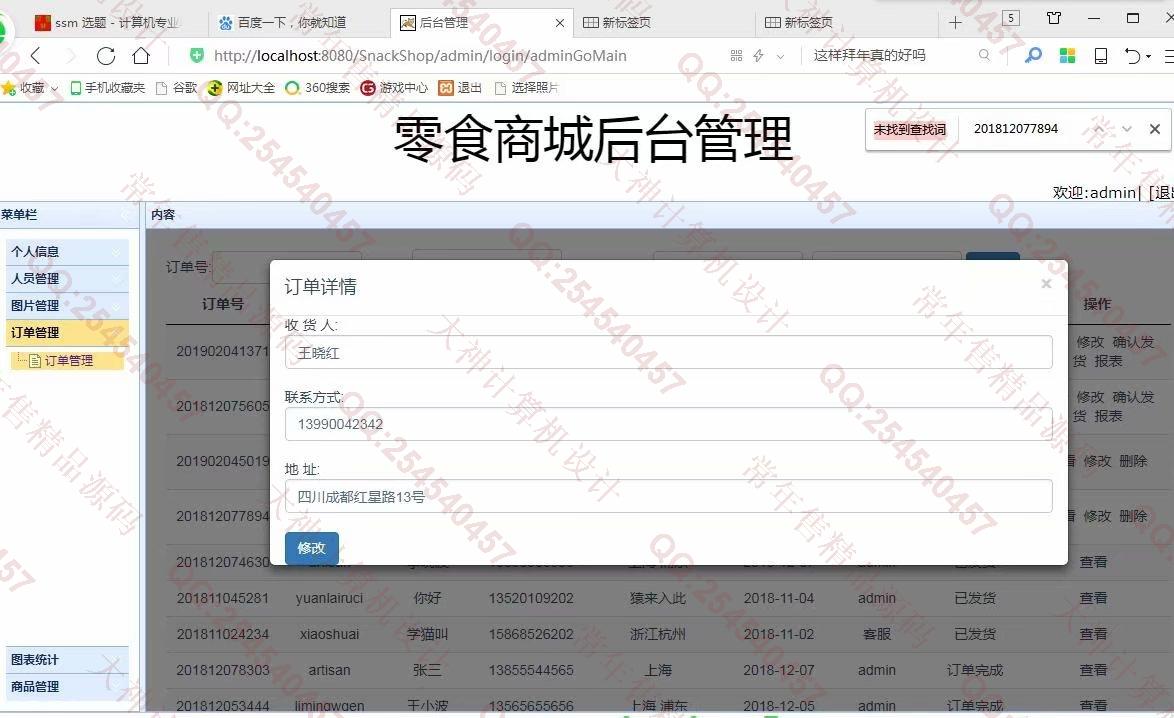Close the find-in-page bar

[1154, 129]
